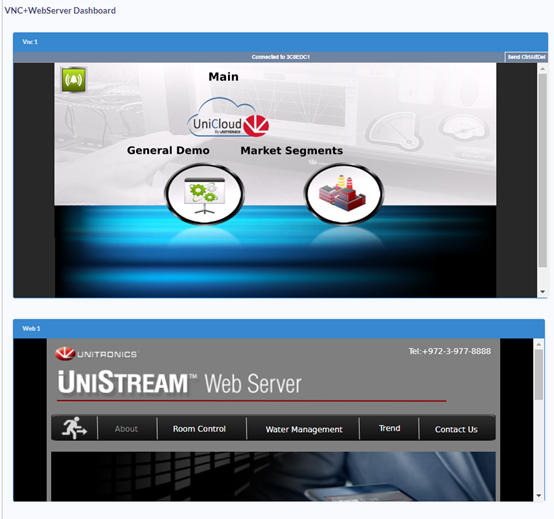Click the Market Segments label
Image resolution: width=554 pixels, height=519 pixels.
292,151
